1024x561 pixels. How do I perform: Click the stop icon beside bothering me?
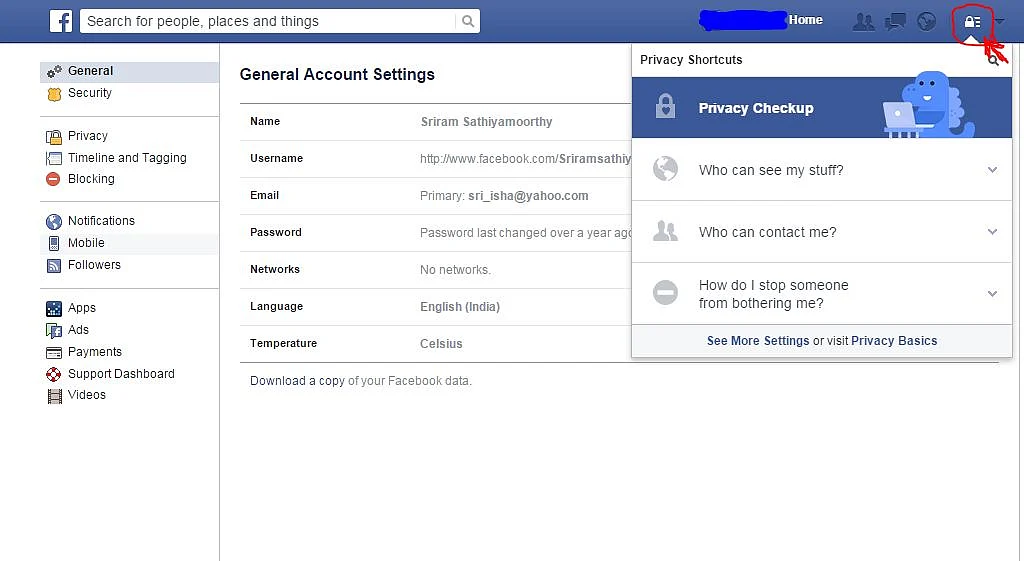(x=665, y=292)
